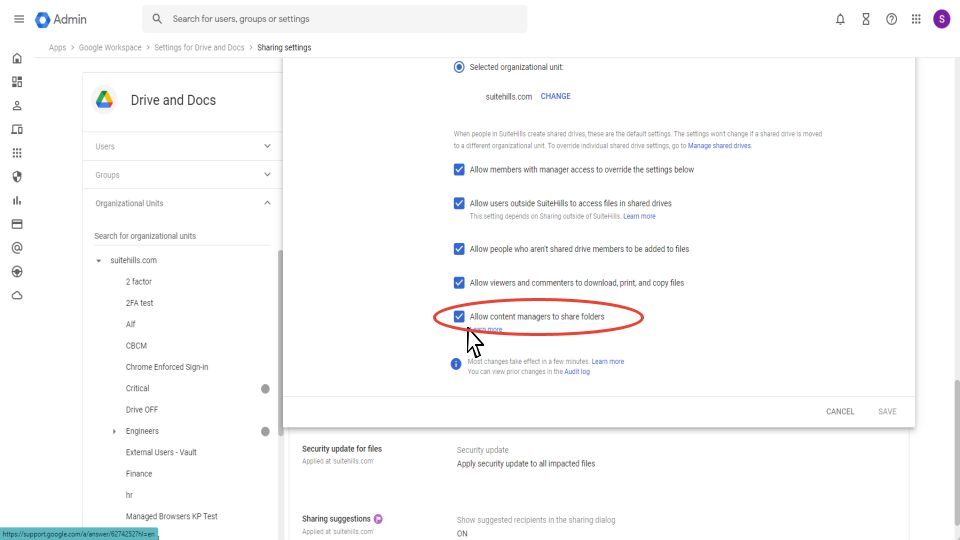Select the 2 factor organizational unit
This screenshot has height=540, width=960.
click(138, 282)
